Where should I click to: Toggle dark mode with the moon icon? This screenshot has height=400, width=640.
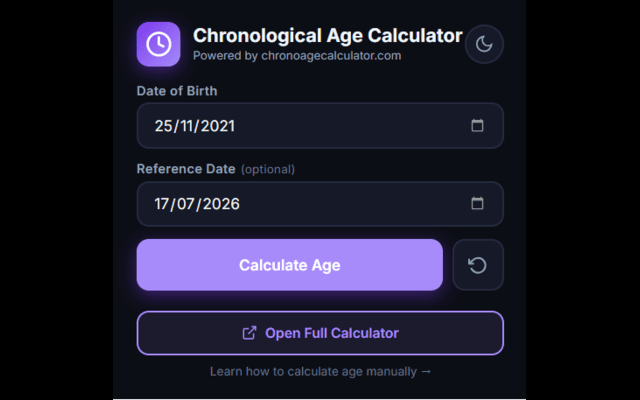click(x=484, y=44)
